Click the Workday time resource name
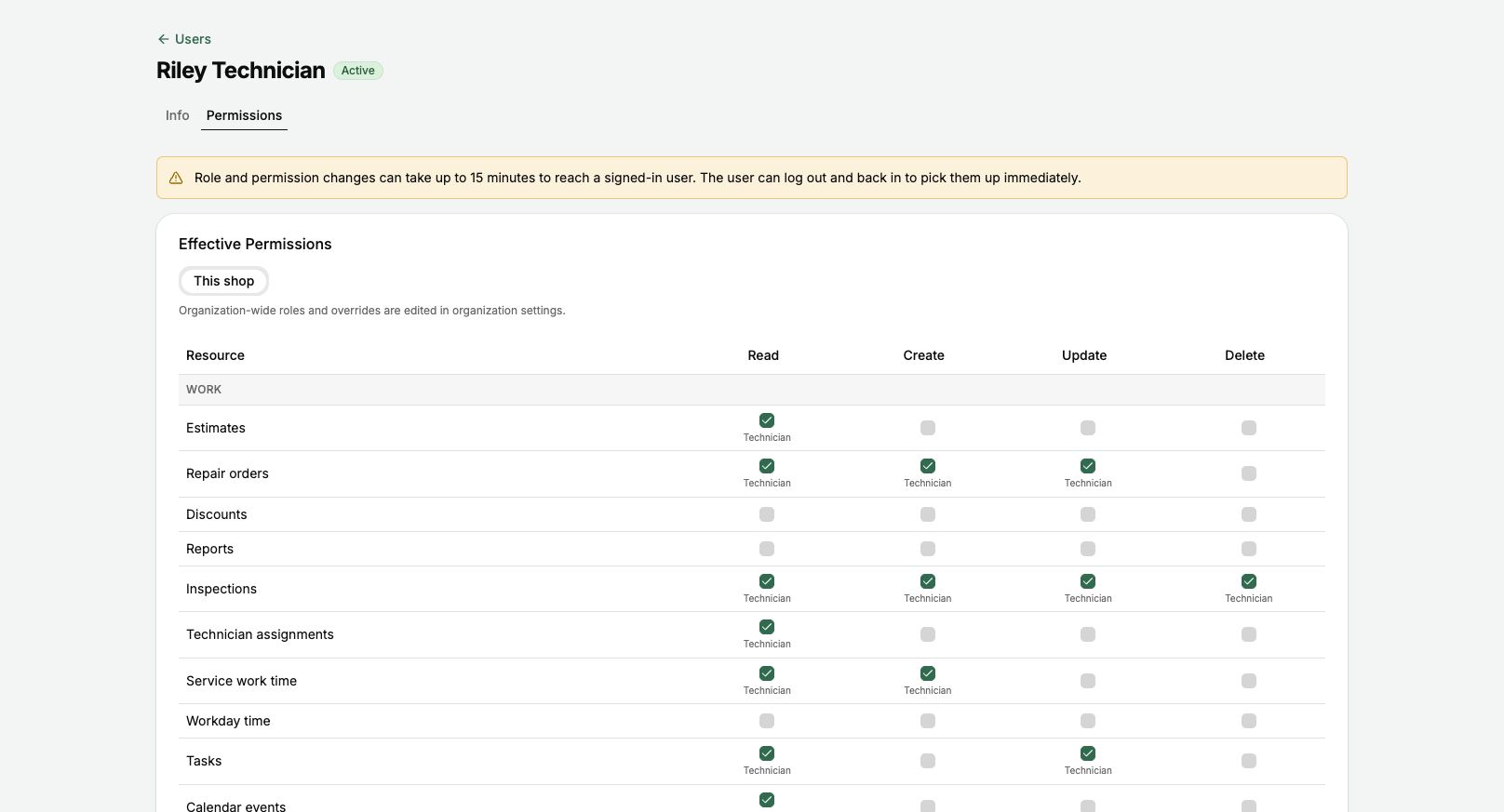The image size is (1504, 812). (228, 721)
